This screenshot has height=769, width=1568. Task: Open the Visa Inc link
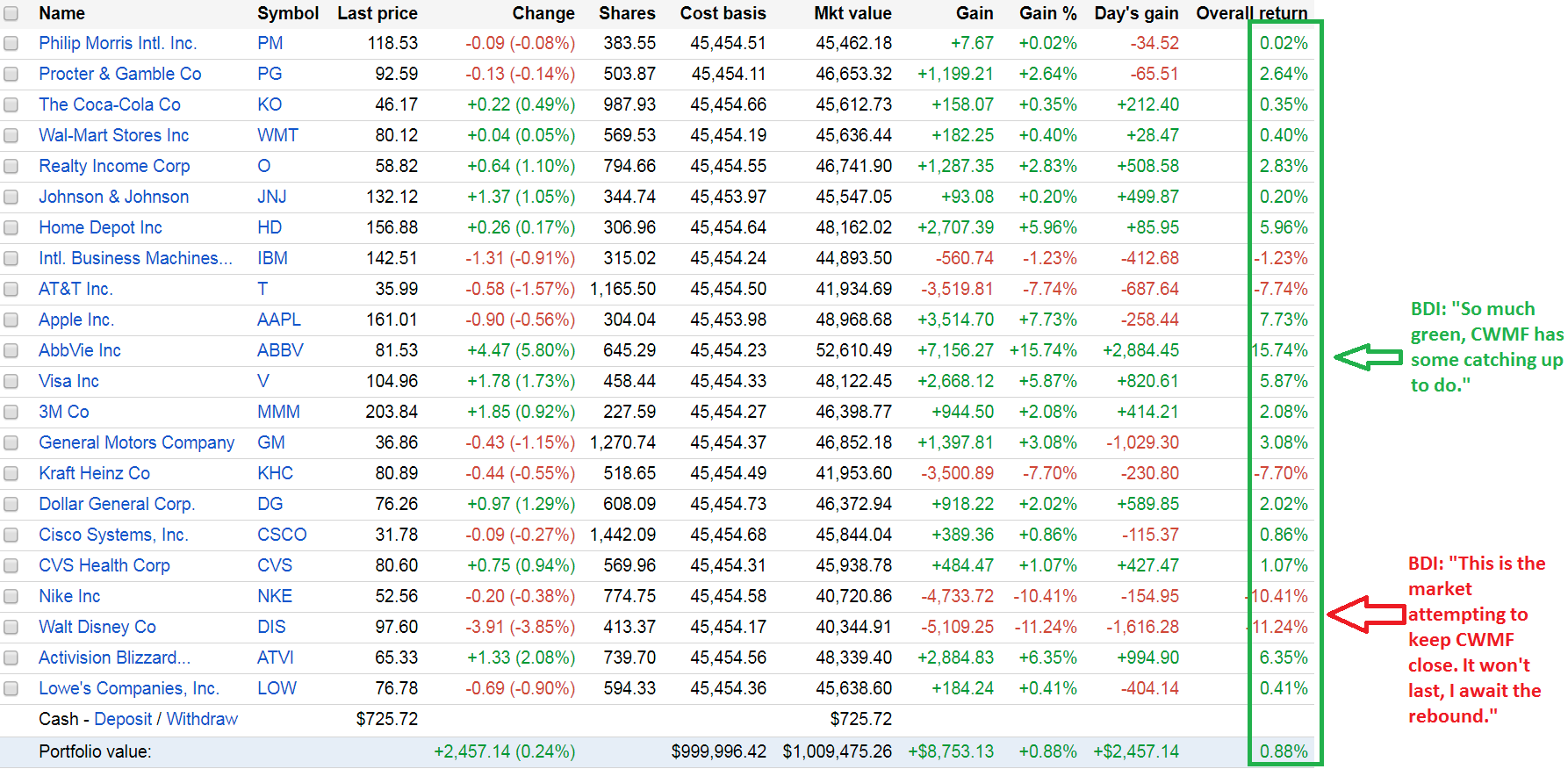(x=68, y=381)
